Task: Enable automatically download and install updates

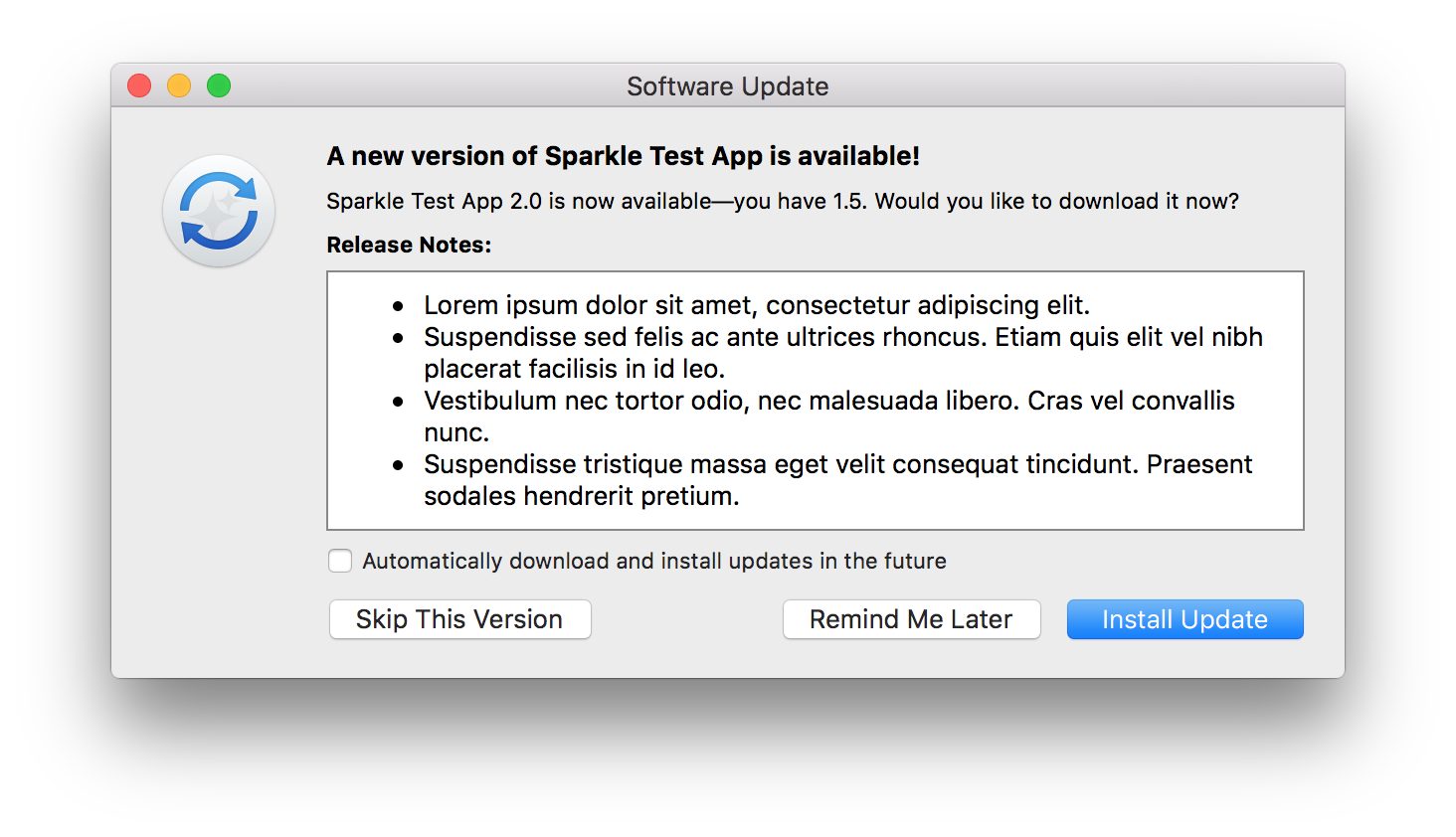Action: 339,561
